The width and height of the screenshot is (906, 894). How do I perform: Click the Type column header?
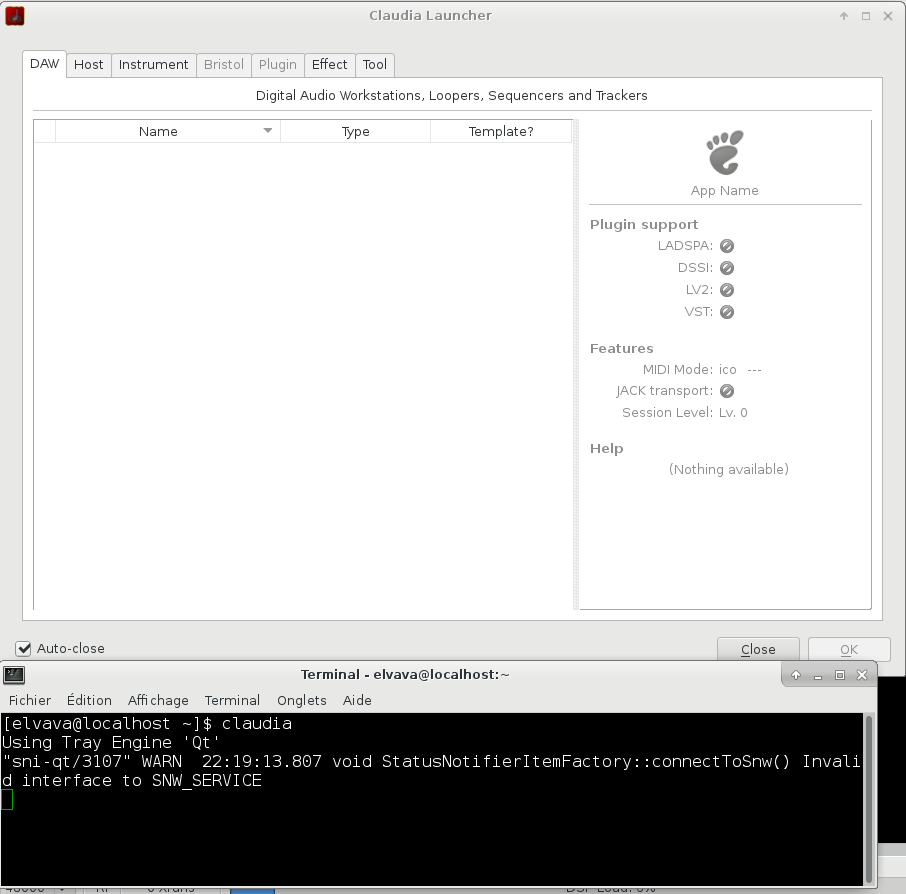pos(355,131)
